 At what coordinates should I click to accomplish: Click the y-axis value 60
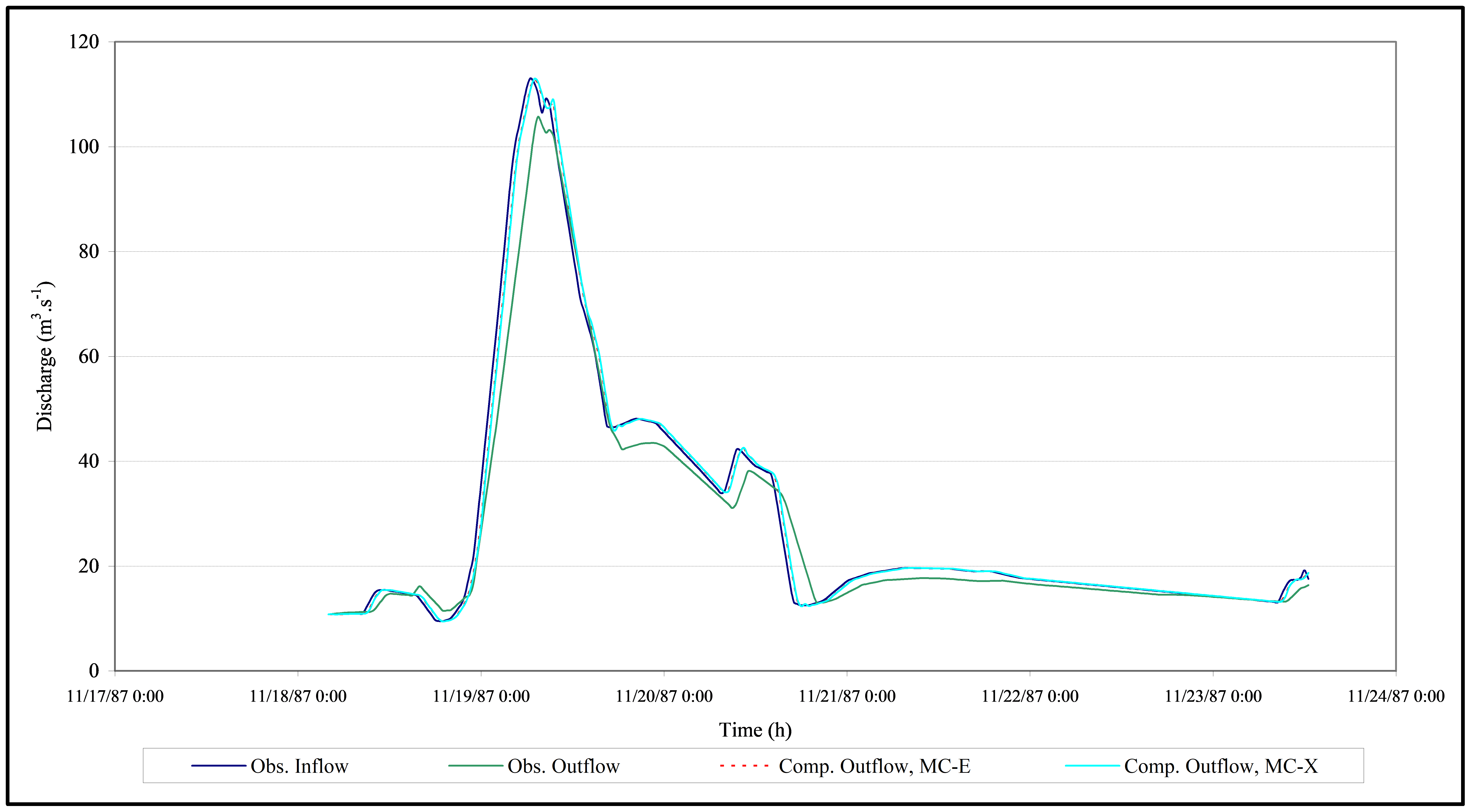(89, 356)
